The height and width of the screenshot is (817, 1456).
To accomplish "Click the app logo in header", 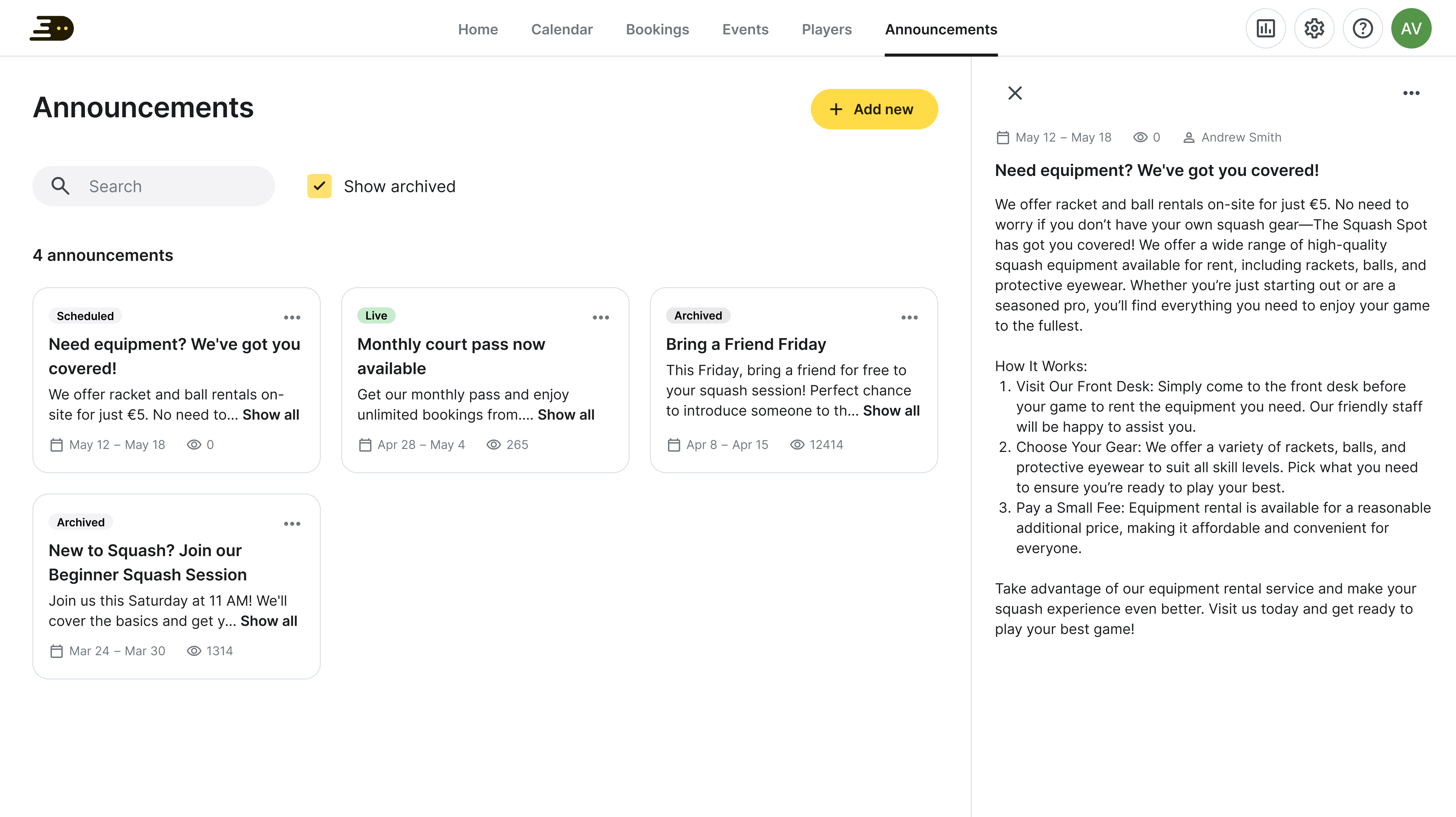I will coord(52,28).
